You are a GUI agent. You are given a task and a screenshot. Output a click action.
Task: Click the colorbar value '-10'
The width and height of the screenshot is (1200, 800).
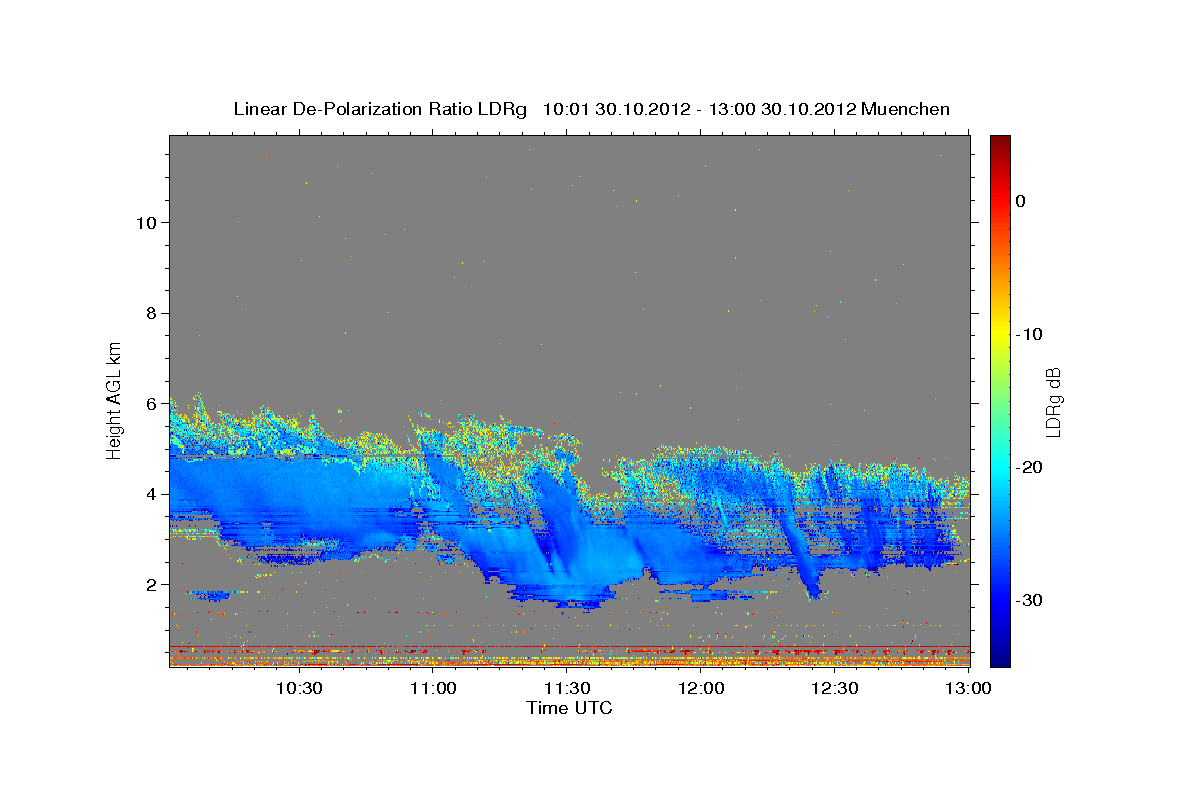pos(1030,334)
